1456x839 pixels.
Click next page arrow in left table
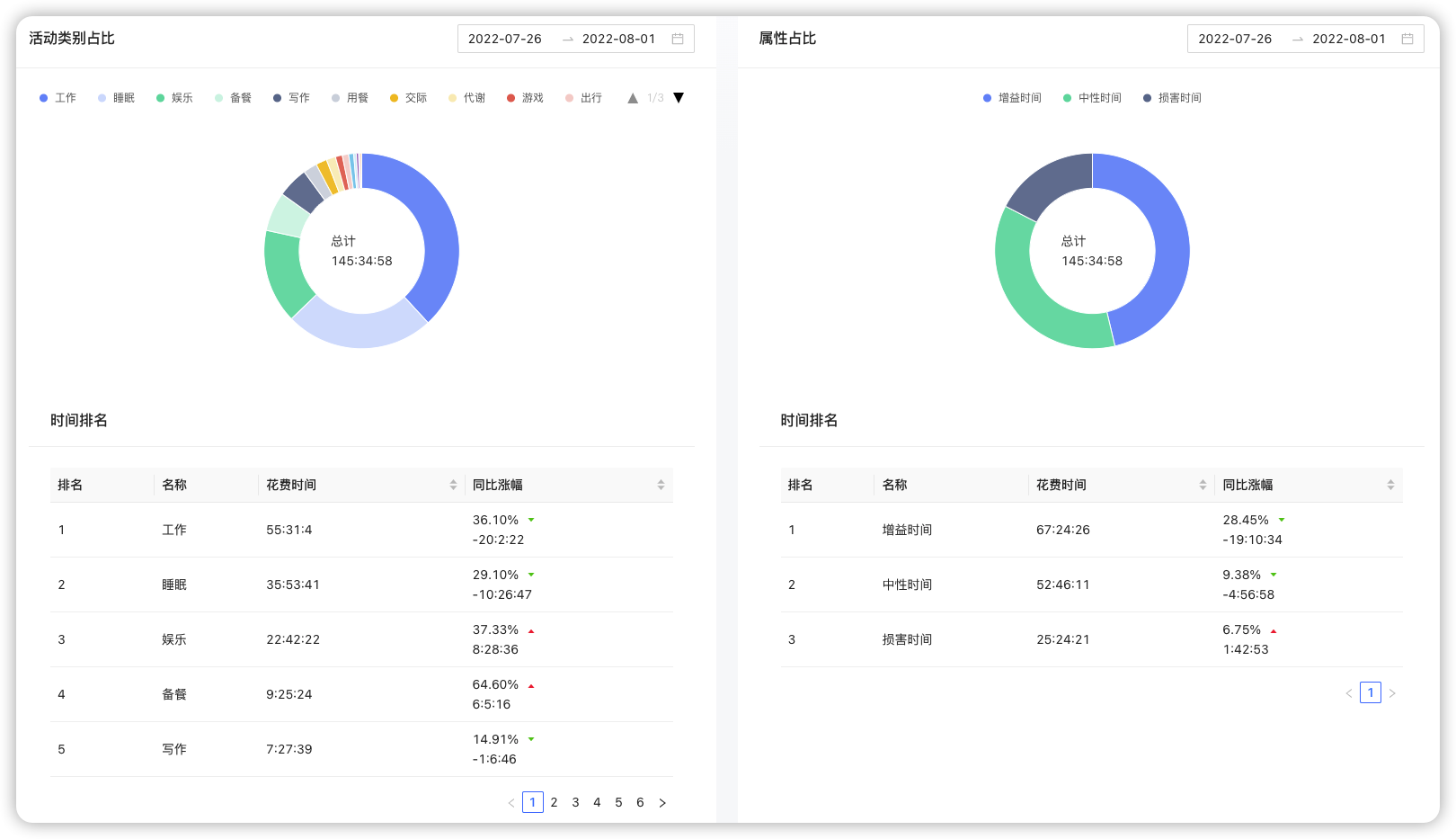pos(662,803)
